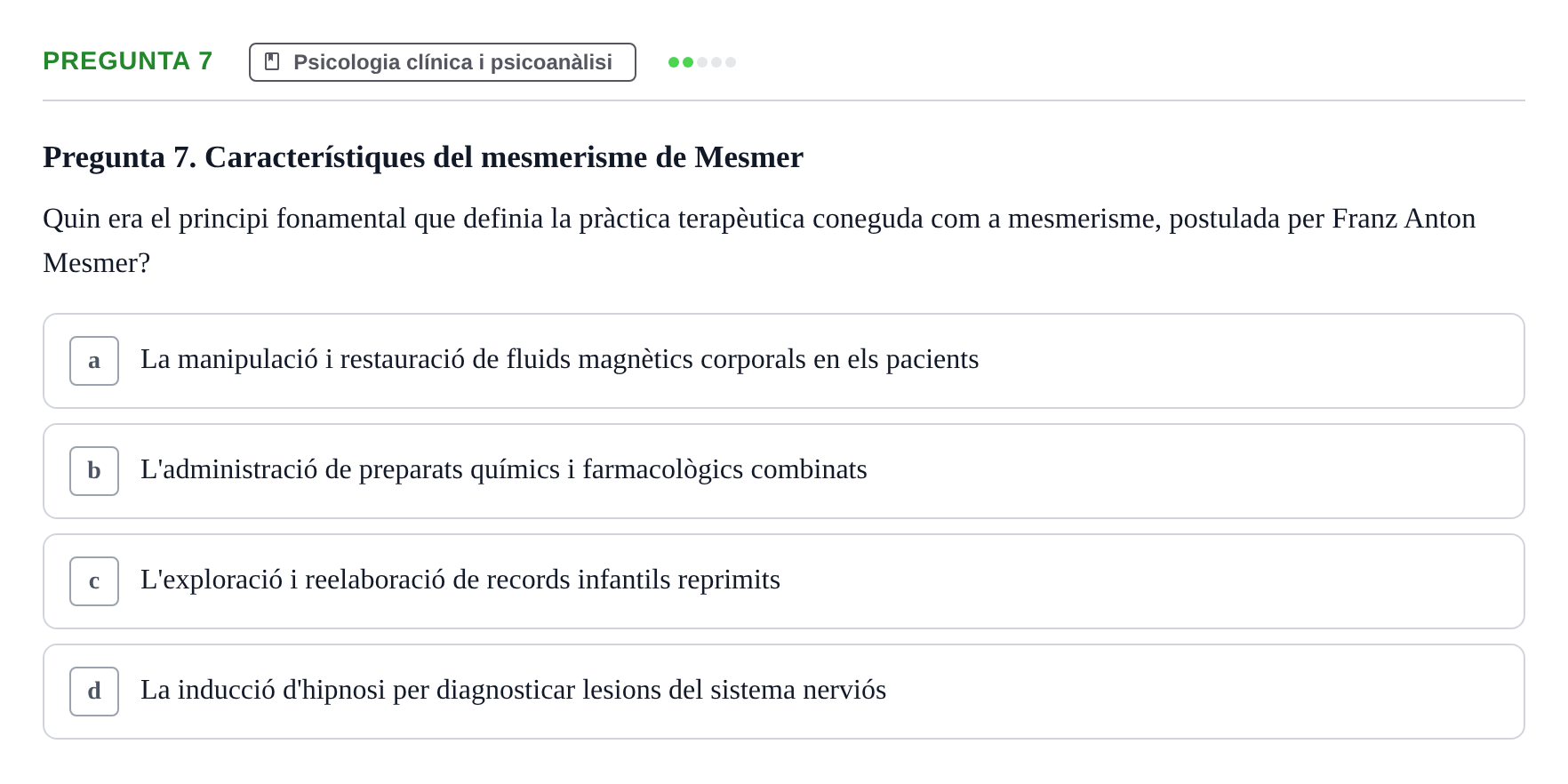Click the second green difficulty dot
This screenshot has height=784, width=1568.
click(x=688, y=62)
